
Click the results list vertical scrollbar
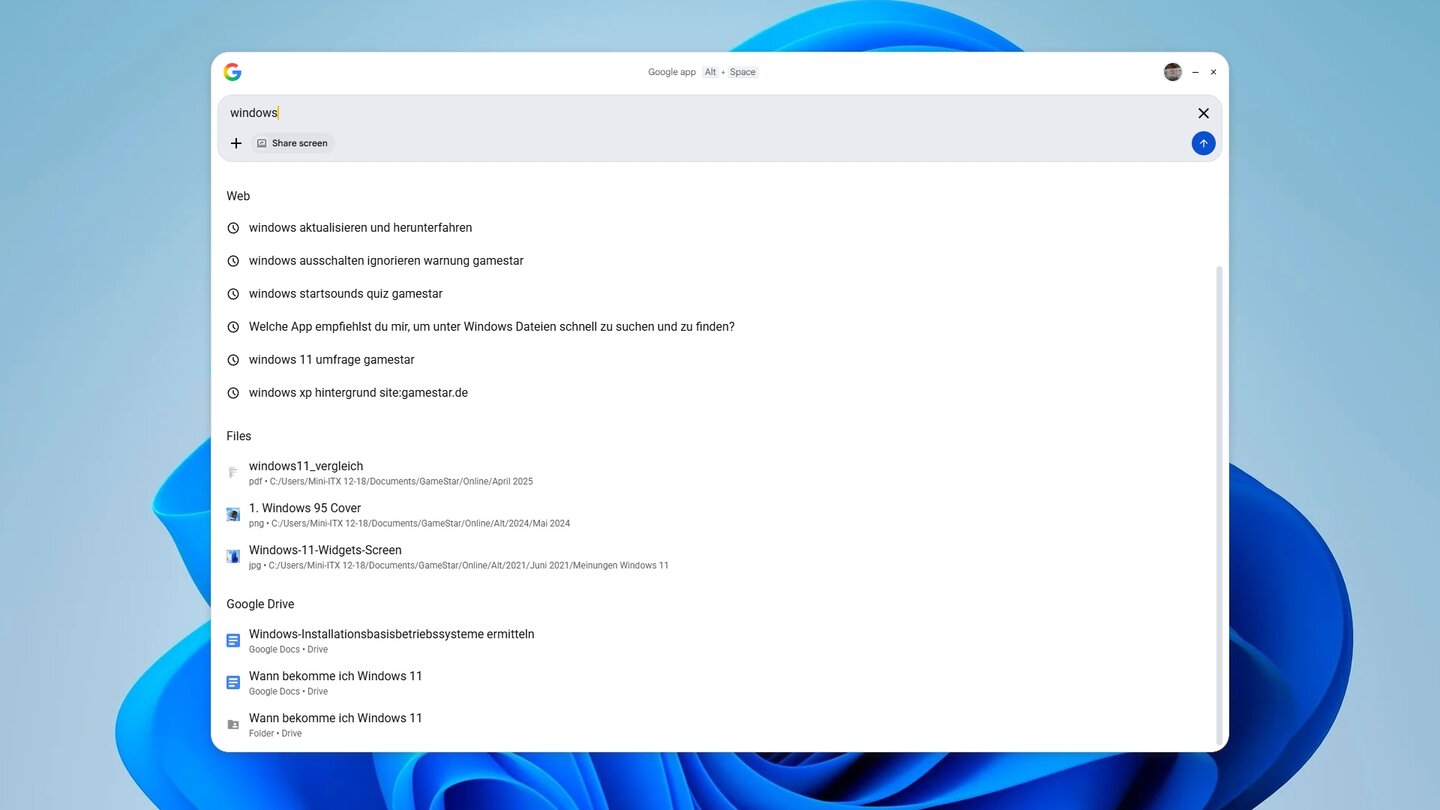[1218, 500]
